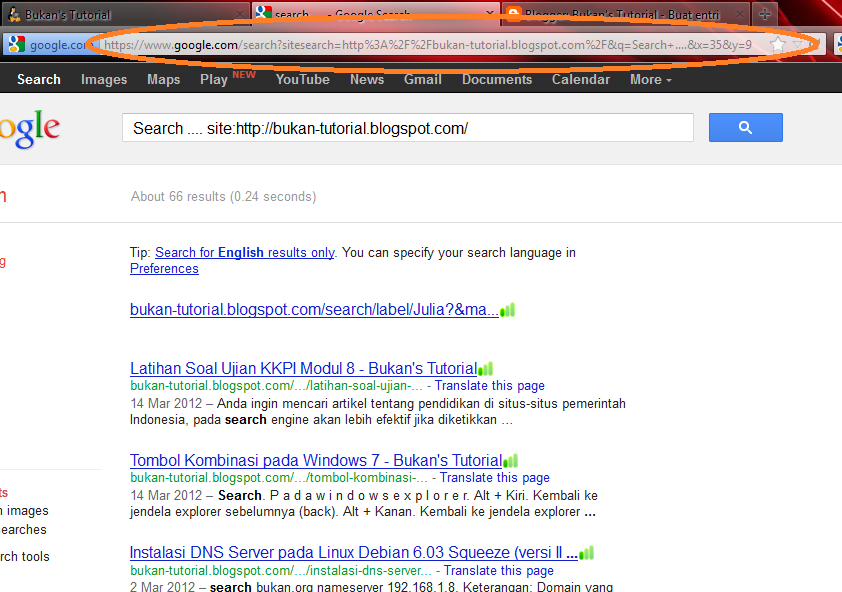This screenshot has width=842, height=592.
Task: Open new tab with plus button
Action: 765,14
